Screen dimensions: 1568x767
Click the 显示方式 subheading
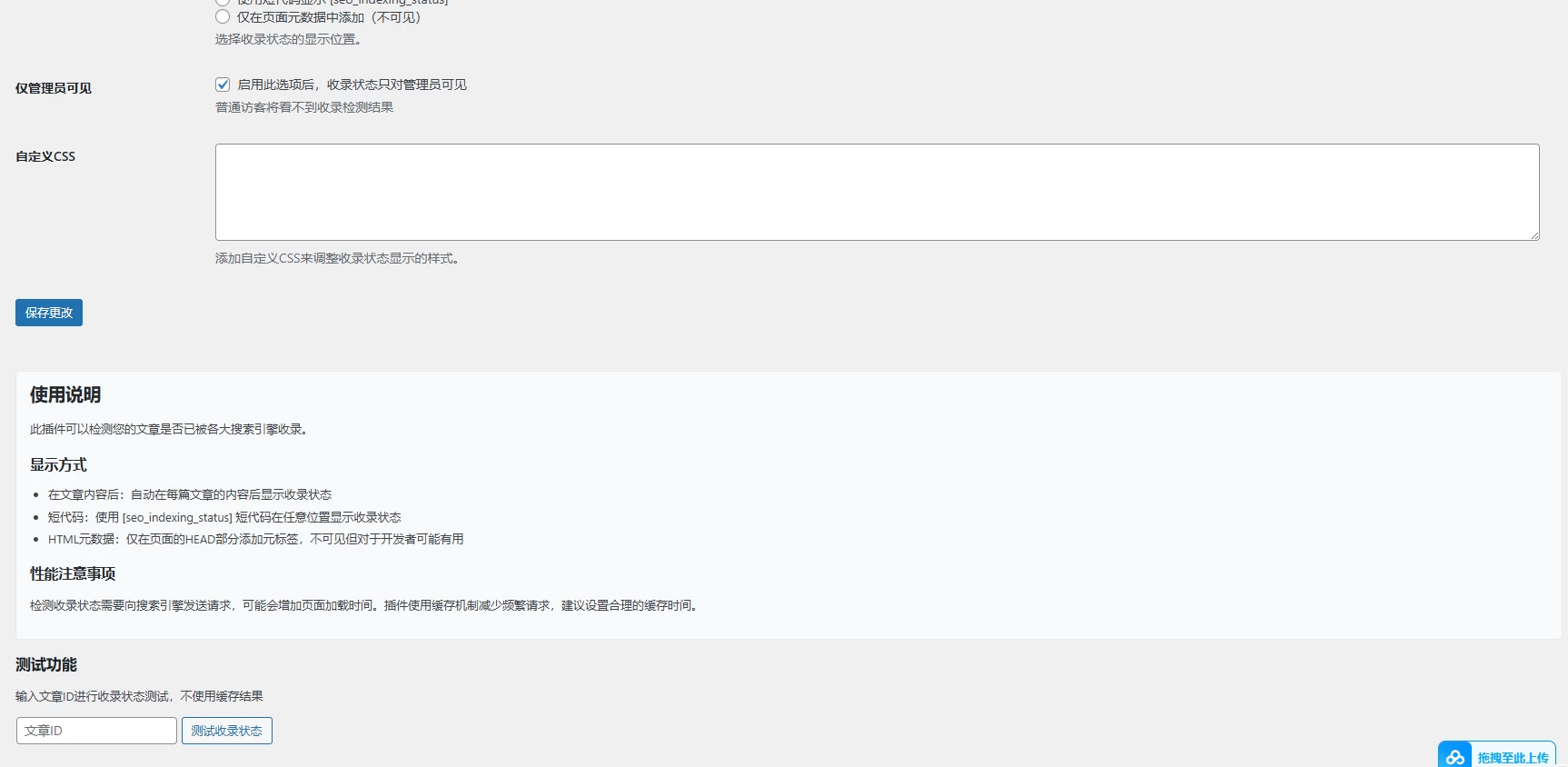58,465
